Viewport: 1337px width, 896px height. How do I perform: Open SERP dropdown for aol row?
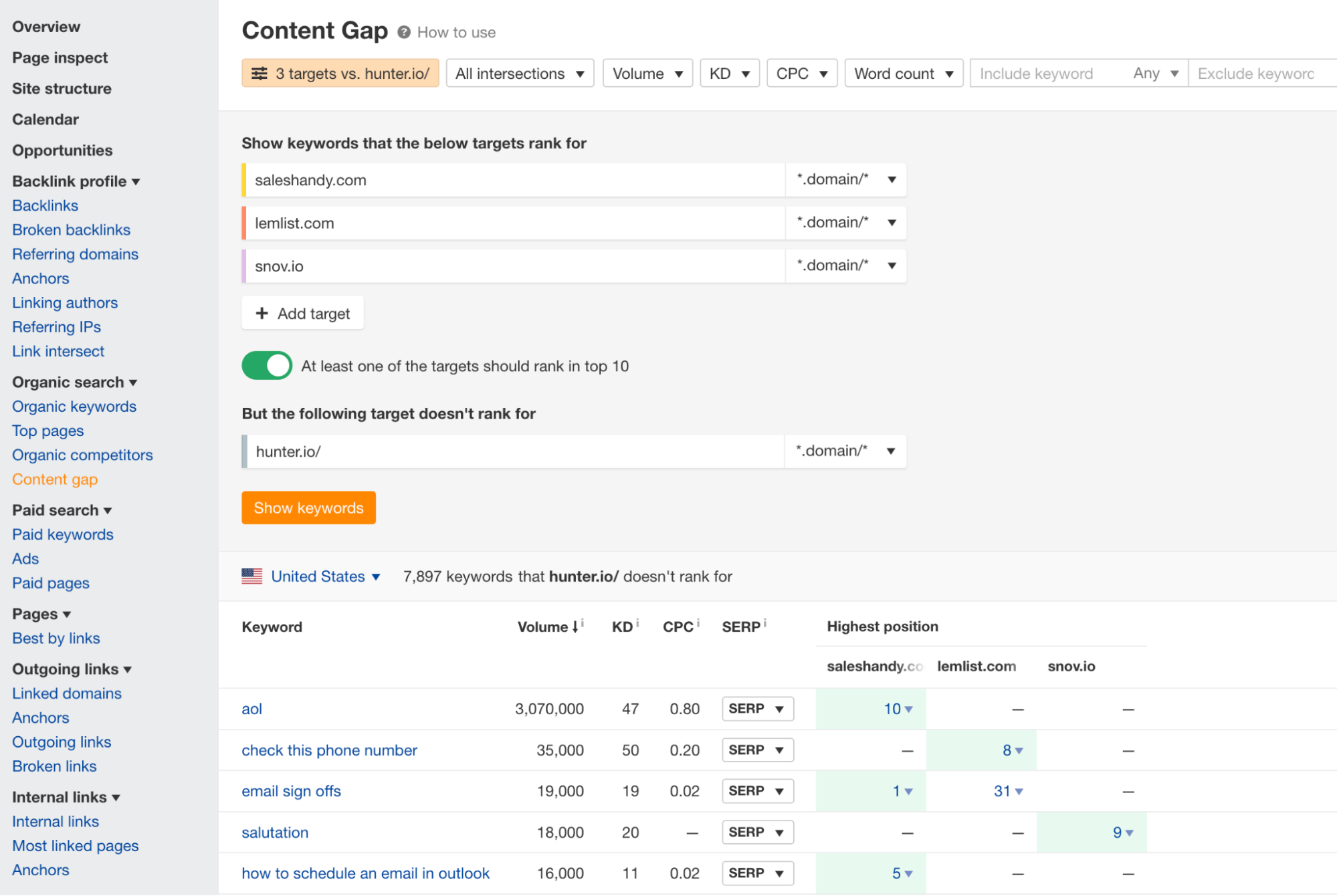[x=758, y=709]
